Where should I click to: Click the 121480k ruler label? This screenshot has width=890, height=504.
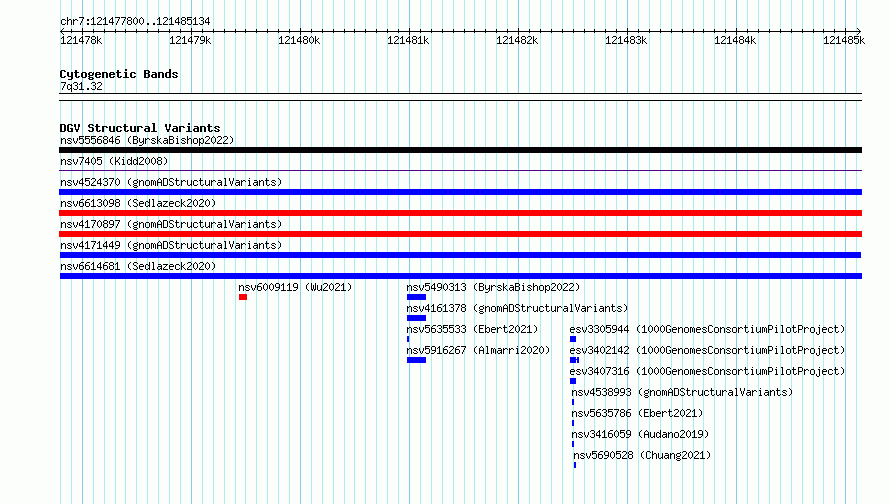click(299, 40)
